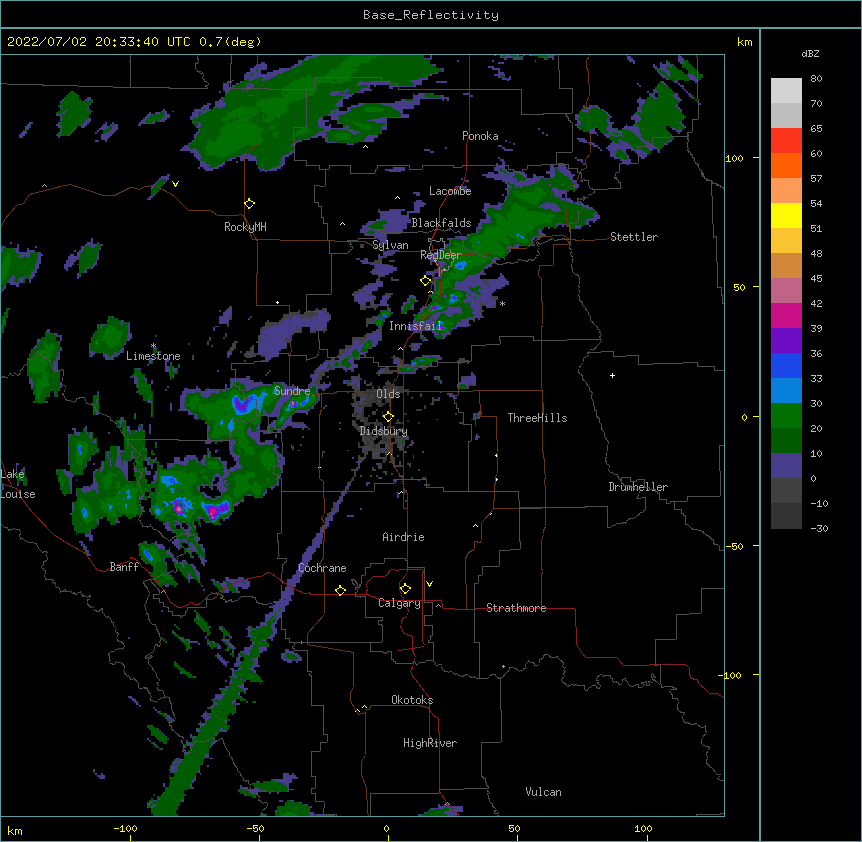The height and width of the screenshot is (842, 862).
Task: Click the yellow marker below Cochrane
Action: pyautogui.click(x=340, y=590)
